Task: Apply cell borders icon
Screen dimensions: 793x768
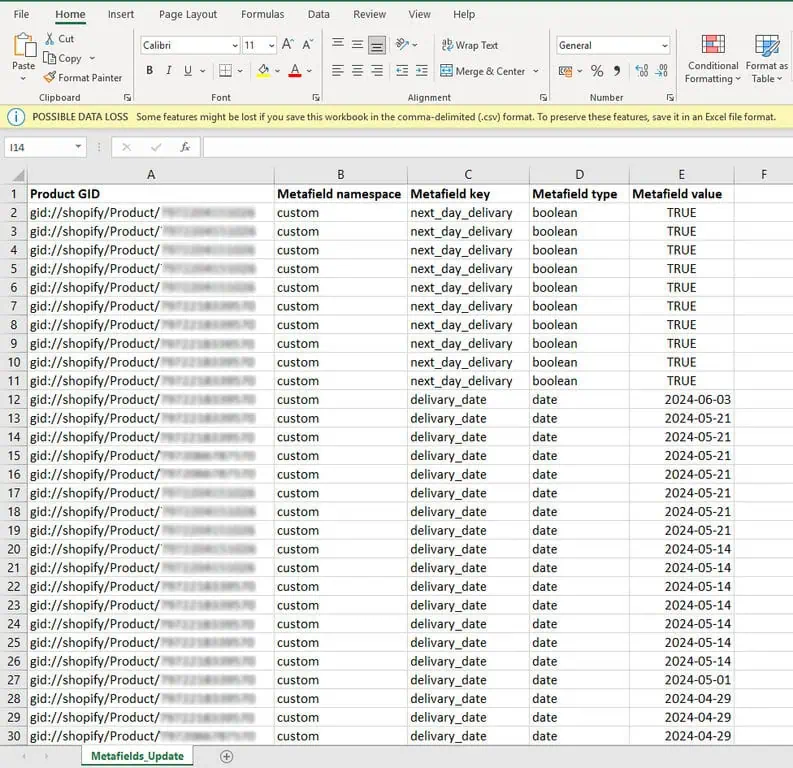Action: point(226,70)
